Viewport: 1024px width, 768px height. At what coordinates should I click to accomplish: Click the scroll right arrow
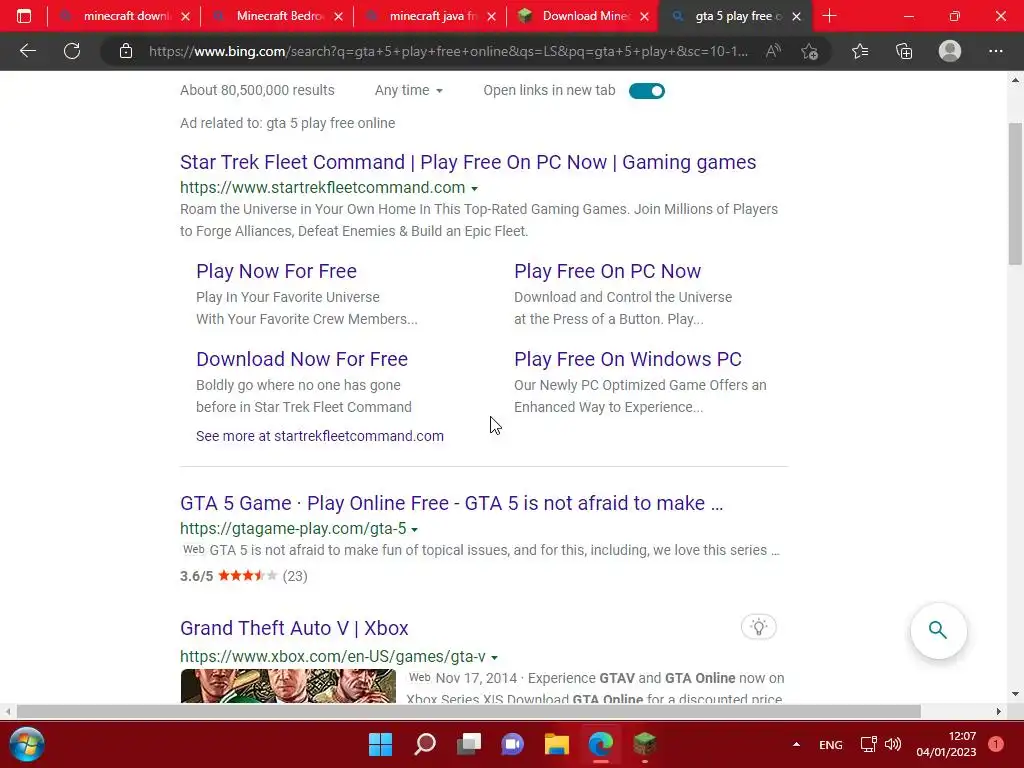999,711
